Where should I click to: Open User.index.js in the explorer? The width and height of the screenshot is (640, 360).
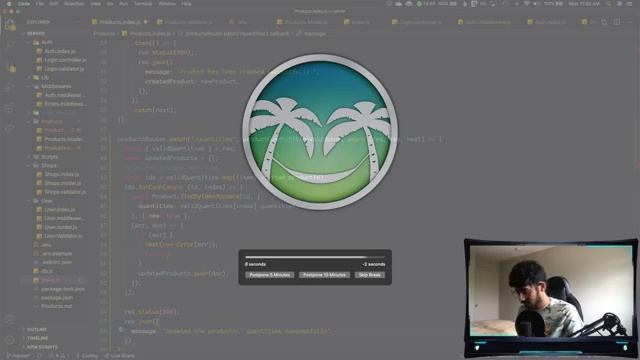60,209
